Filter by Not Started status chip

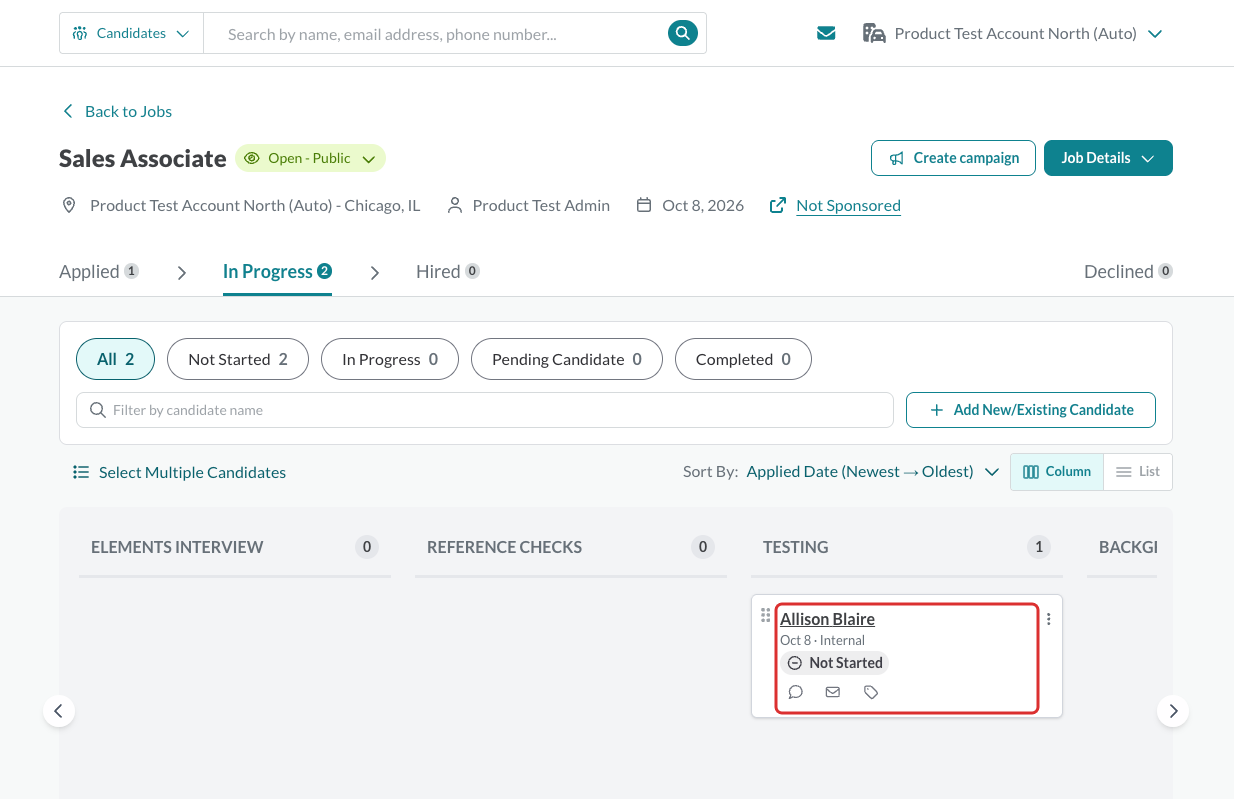(x=238, y=359)
